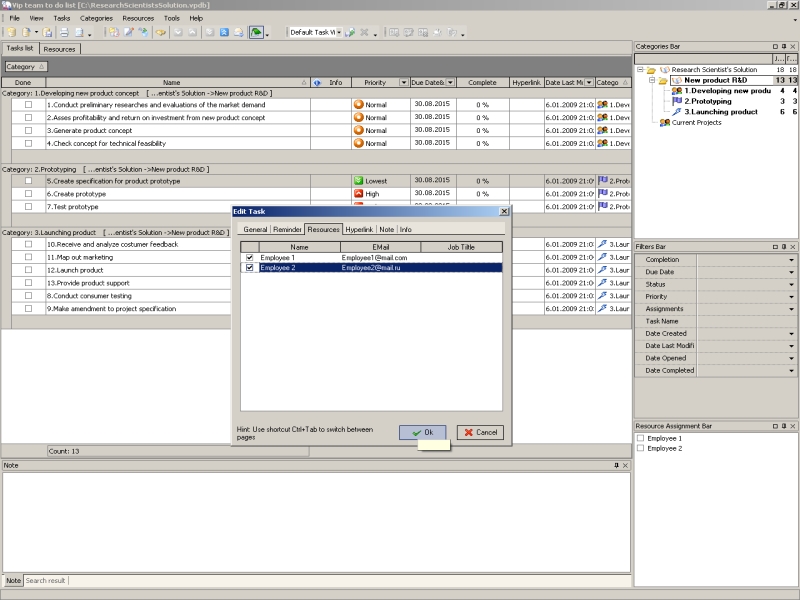This screenshot has width=800, height=600.
Task: Click the print icon in the toolbar
Action: (63, 32)
